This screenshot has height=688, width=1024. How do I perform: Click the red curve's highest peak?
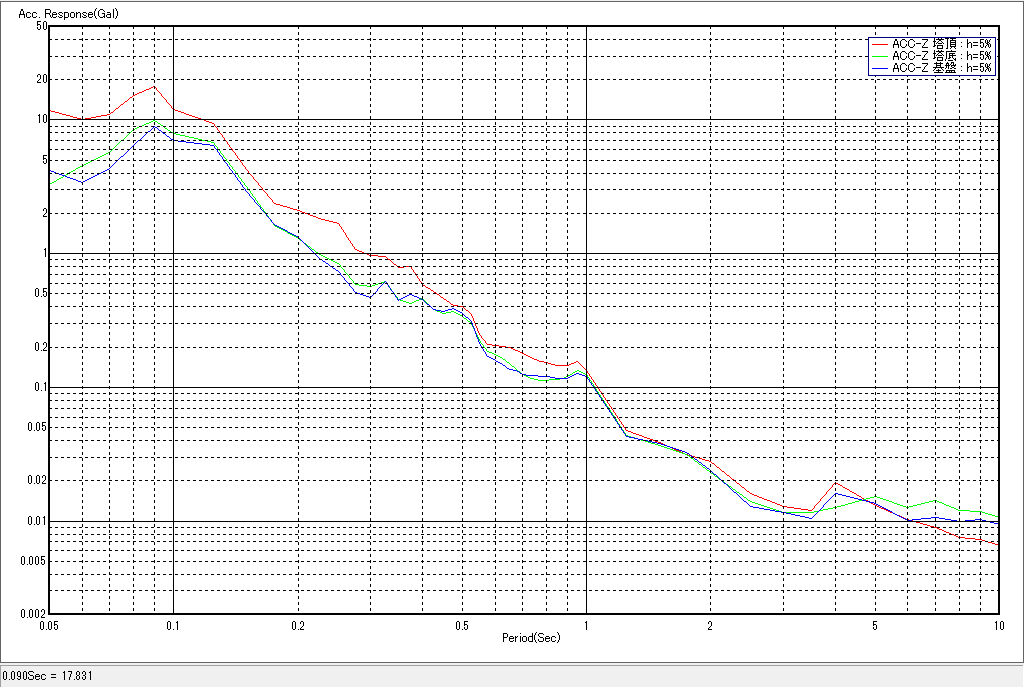tap(154, 86)
